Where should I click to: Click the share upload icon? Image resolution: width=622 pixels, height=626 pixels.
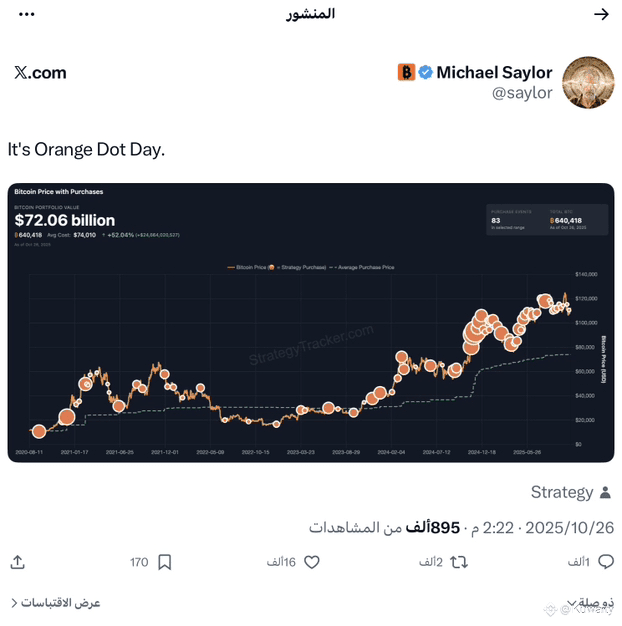18,563
